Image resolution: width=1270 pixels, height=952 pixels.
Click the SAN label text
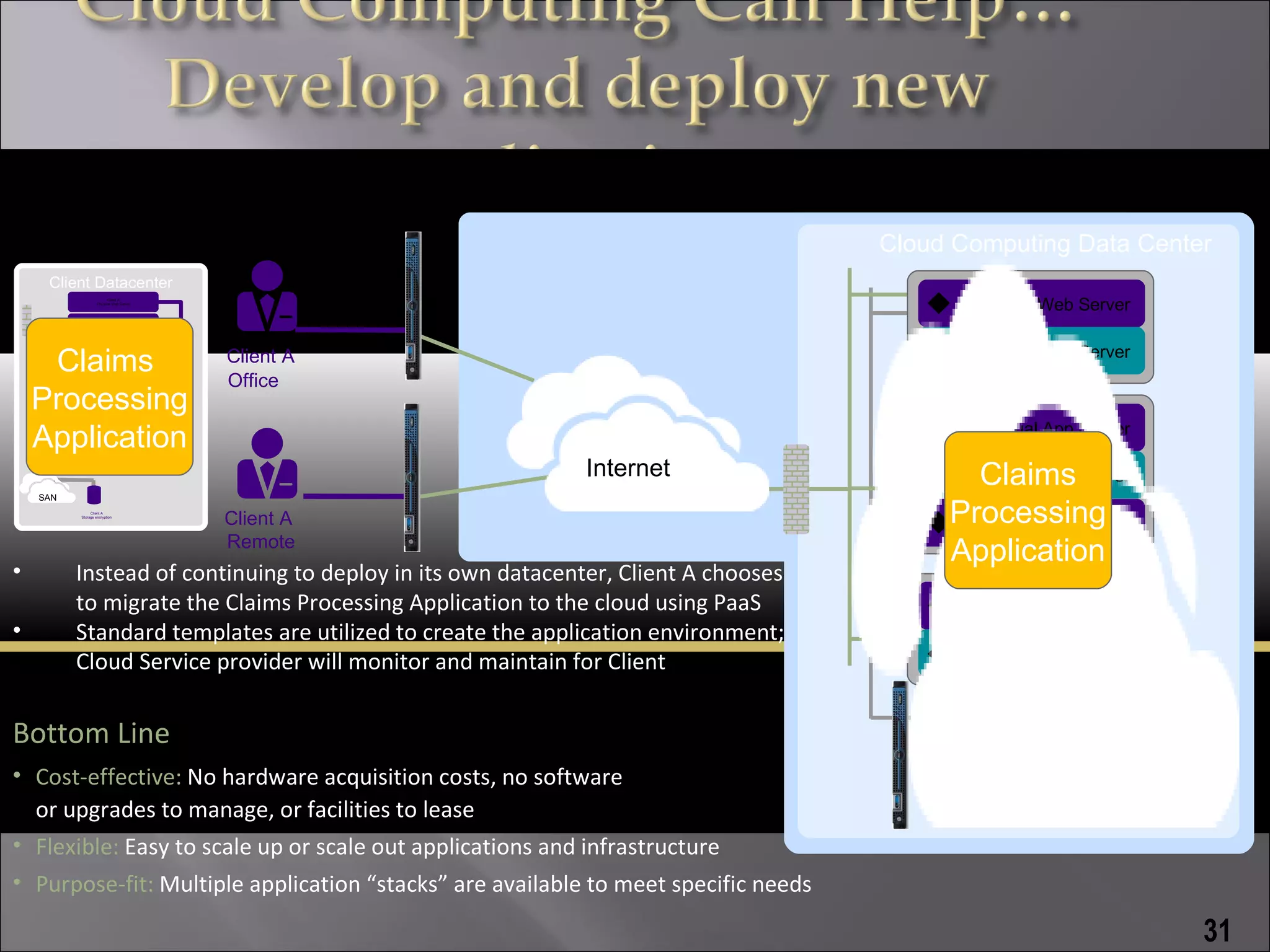pyautogui.click(x=48, y=498)
